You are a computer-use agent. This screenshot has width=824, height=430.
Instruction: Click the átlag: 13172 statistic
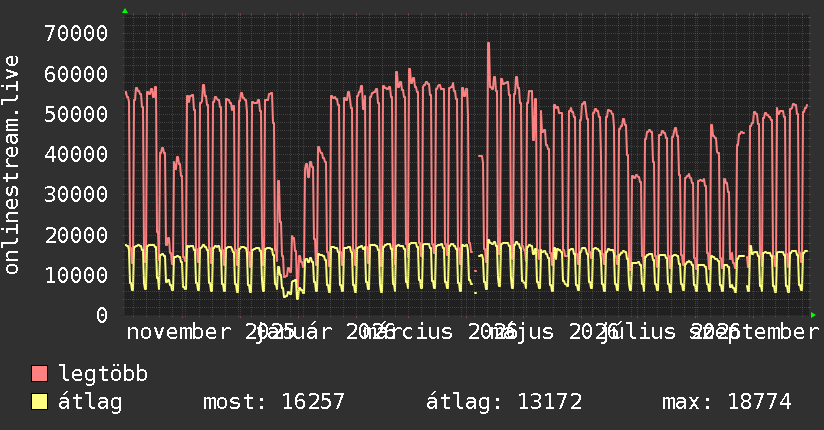(504, 402)
